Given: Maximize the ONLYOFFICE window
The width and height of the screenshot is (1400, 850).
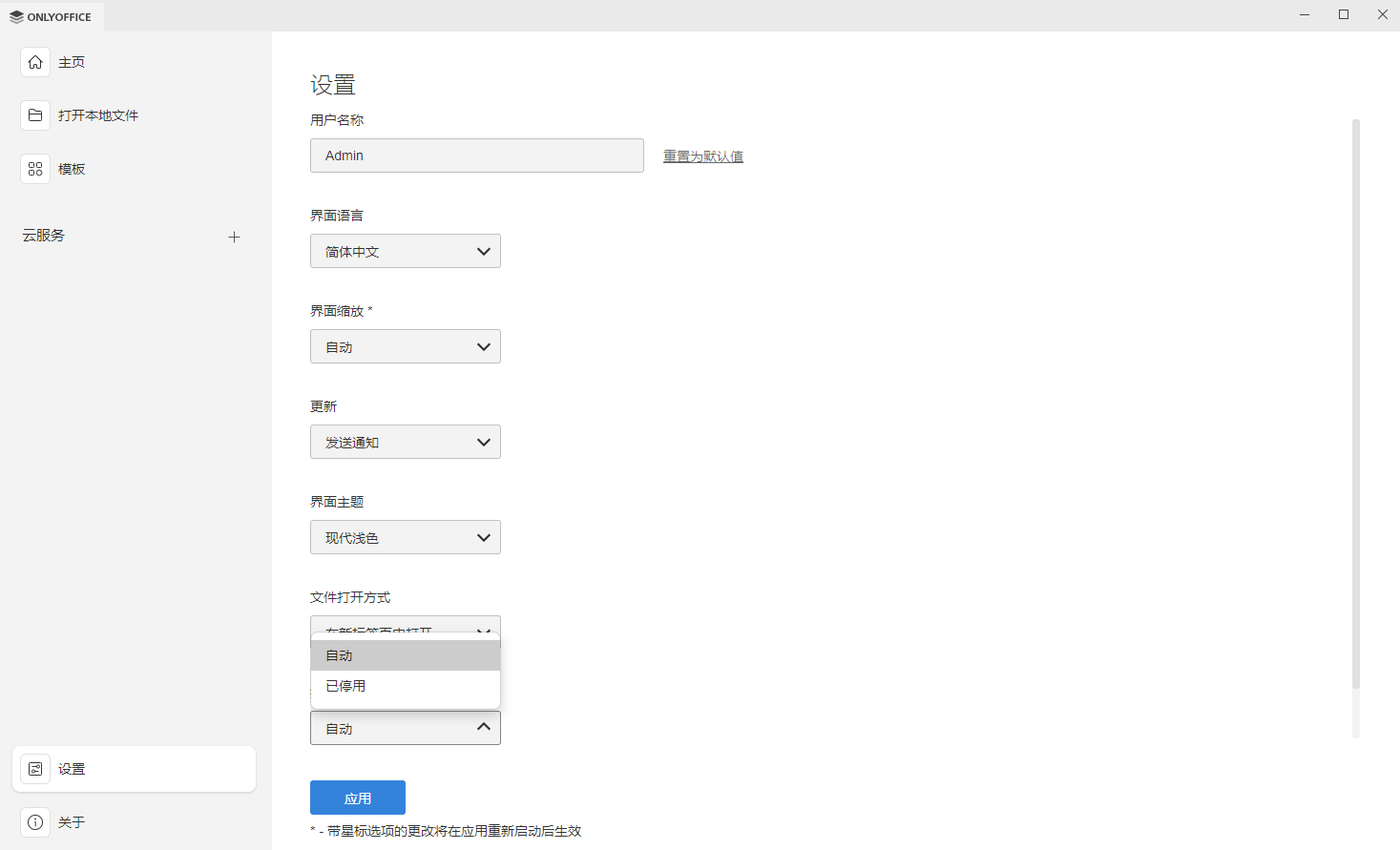Looking at the screenshot, I should click(1344, 15).
